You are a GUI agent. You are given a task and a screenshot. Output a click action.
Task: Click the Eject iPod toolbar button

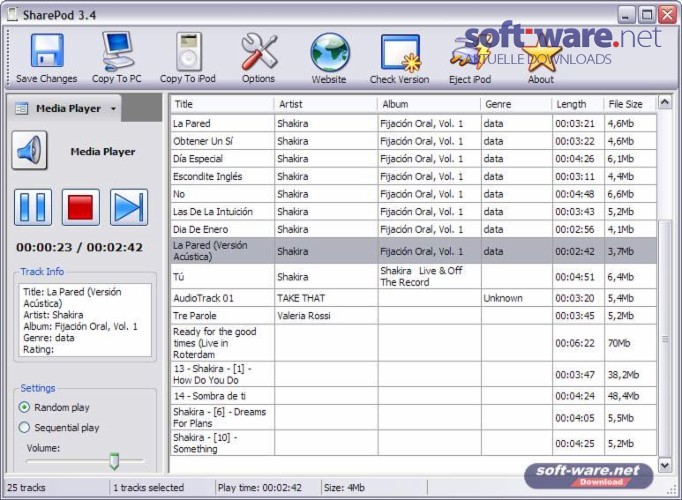point(470,59)
